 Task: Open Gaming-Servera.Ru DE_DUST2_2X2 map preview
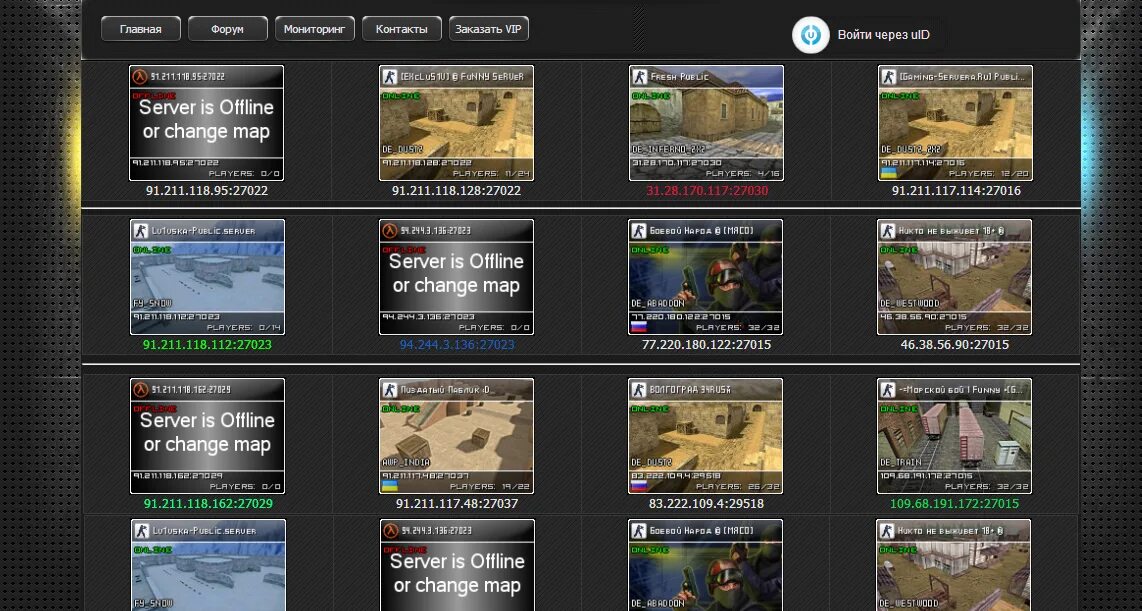[x=956, y=123]
